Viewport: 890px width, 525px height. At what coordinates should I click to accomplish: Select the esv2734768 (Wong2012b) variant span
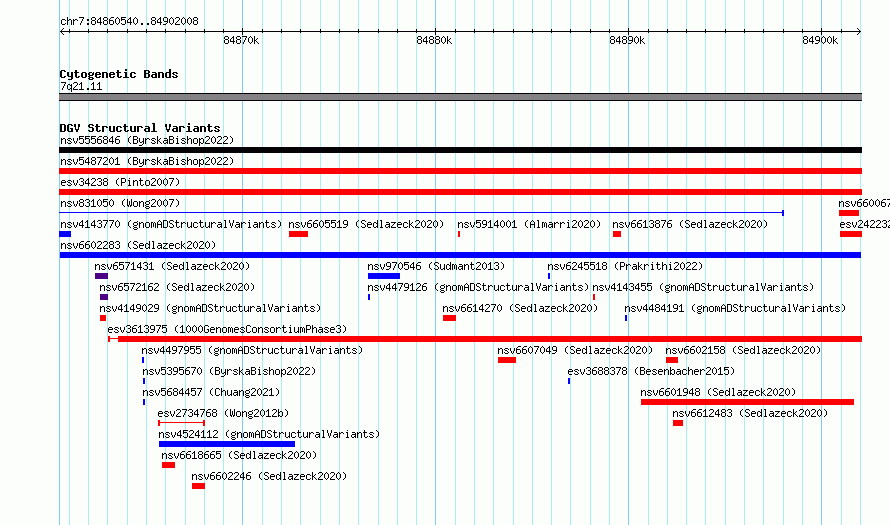(182, 423)
